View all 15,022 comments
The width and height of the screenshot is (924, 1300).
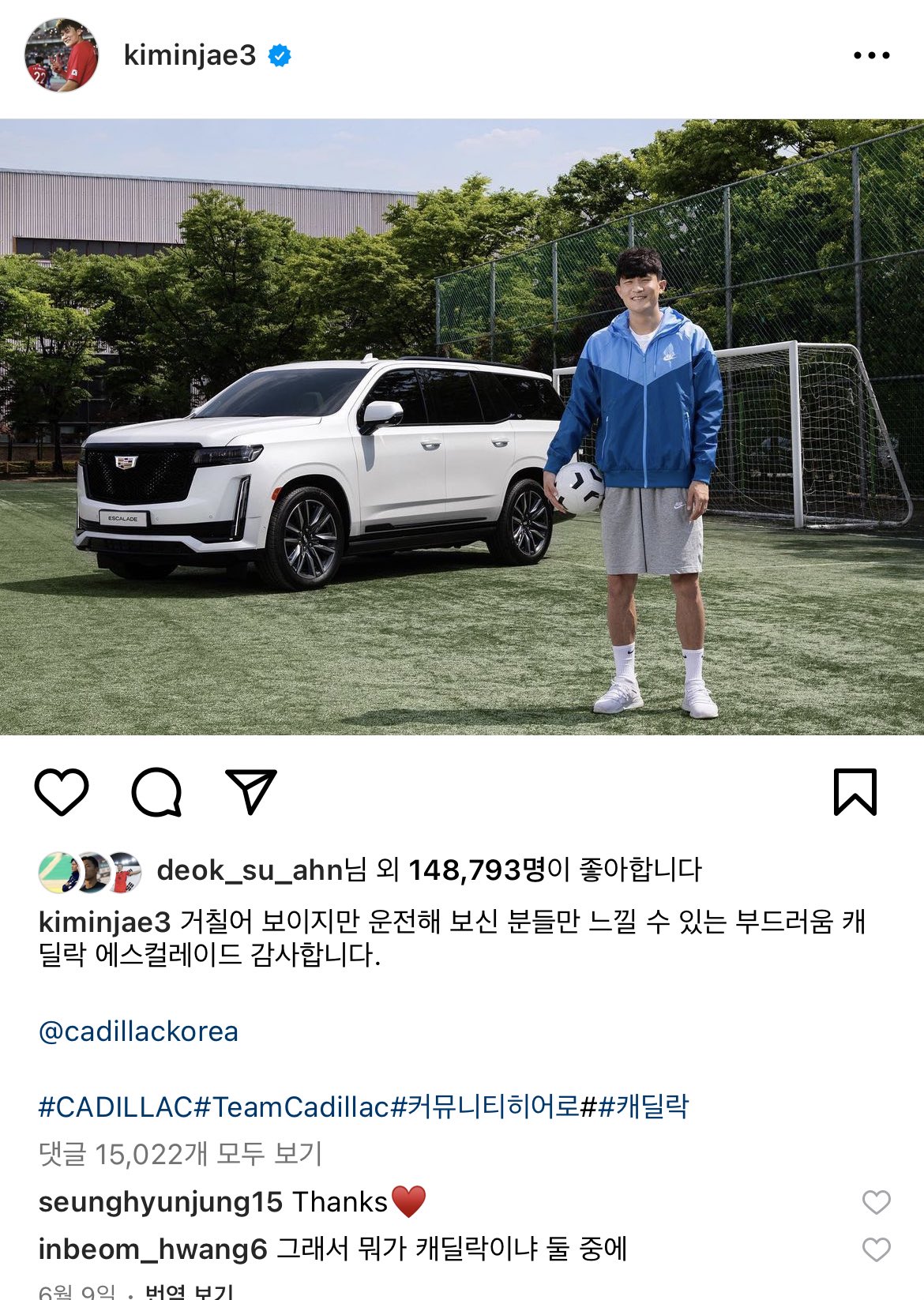click(180, 1154)
